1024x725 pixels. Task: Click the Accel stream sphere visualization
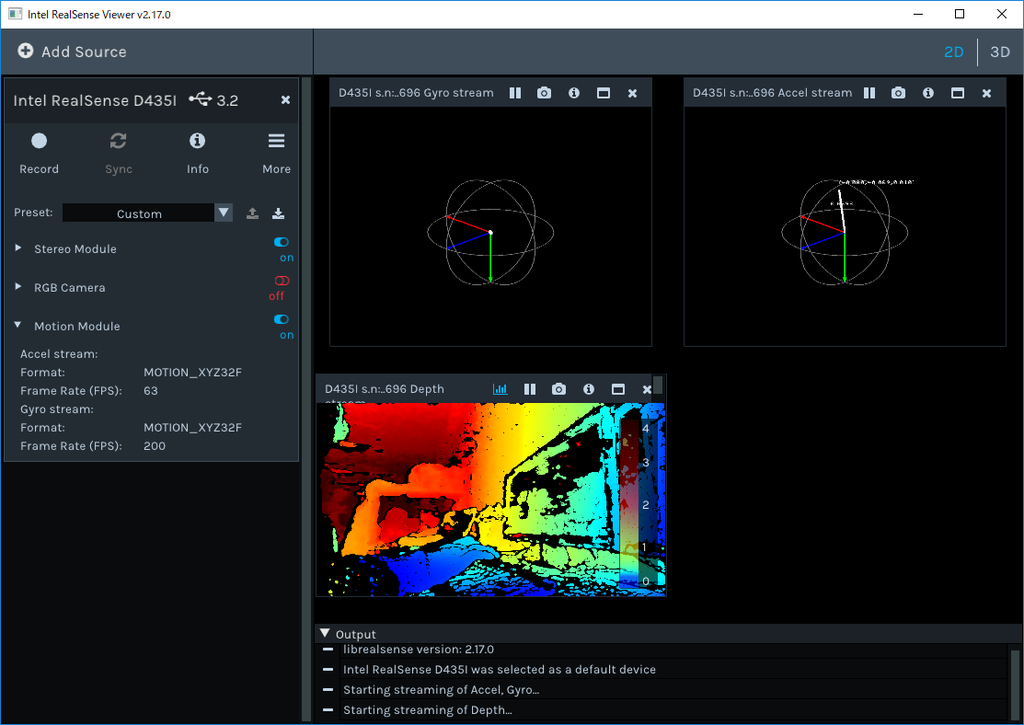point(844,233)
